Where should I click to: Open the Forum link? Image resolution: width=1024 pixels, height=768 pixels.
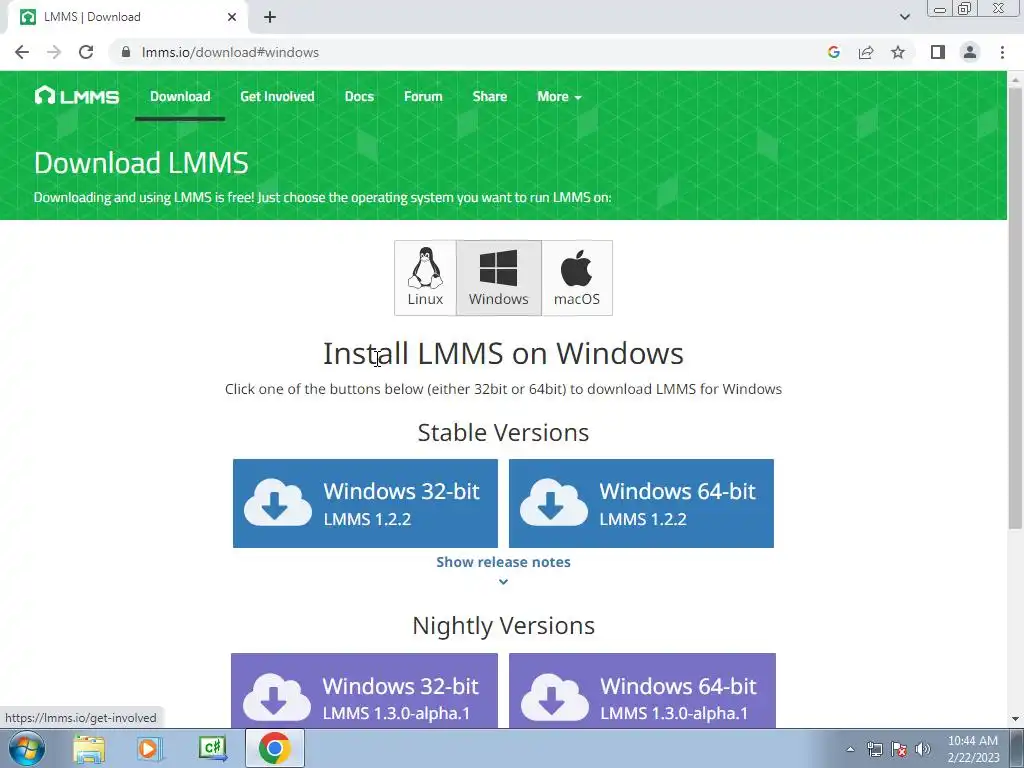coord(423,96)
